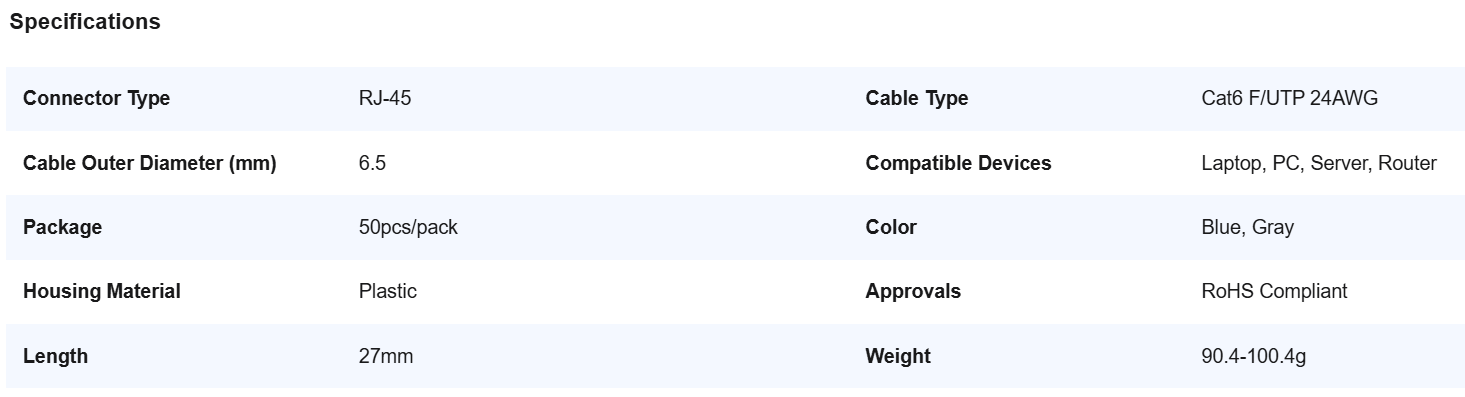Click the 90.4-100.4g weight value

(x=1254, y=356)
